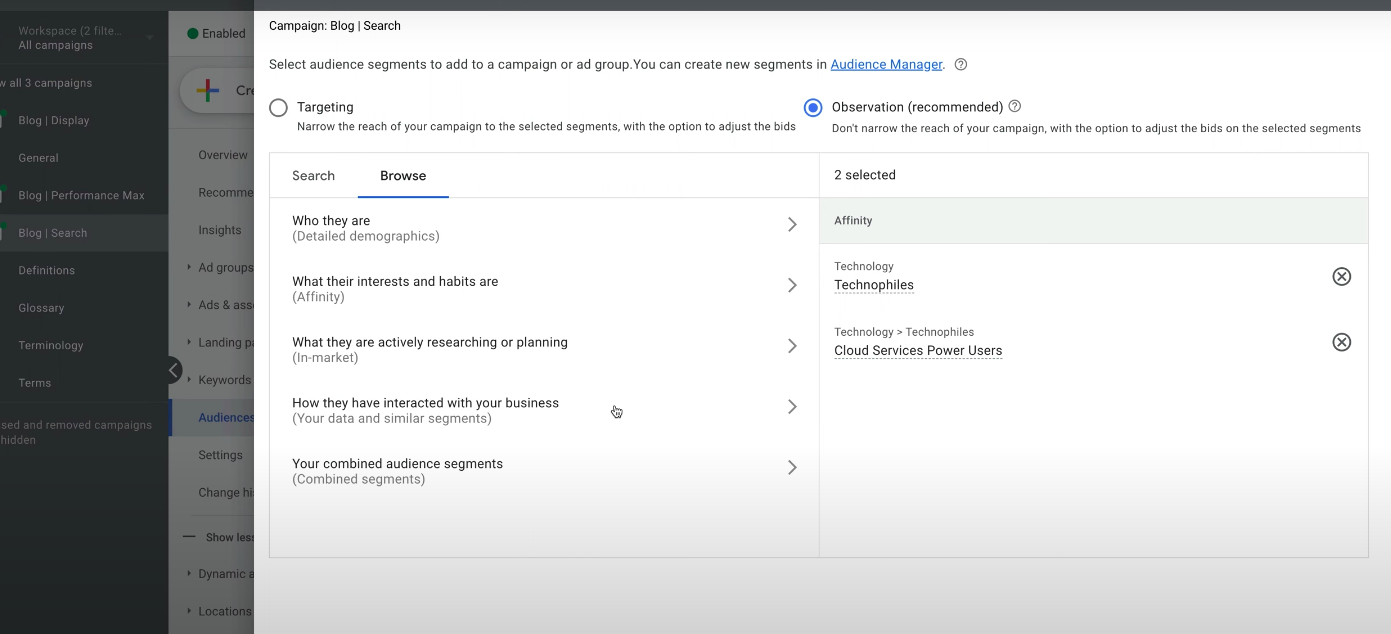
Task: Click the green Enabled status dot
Action: coord(190,33)
